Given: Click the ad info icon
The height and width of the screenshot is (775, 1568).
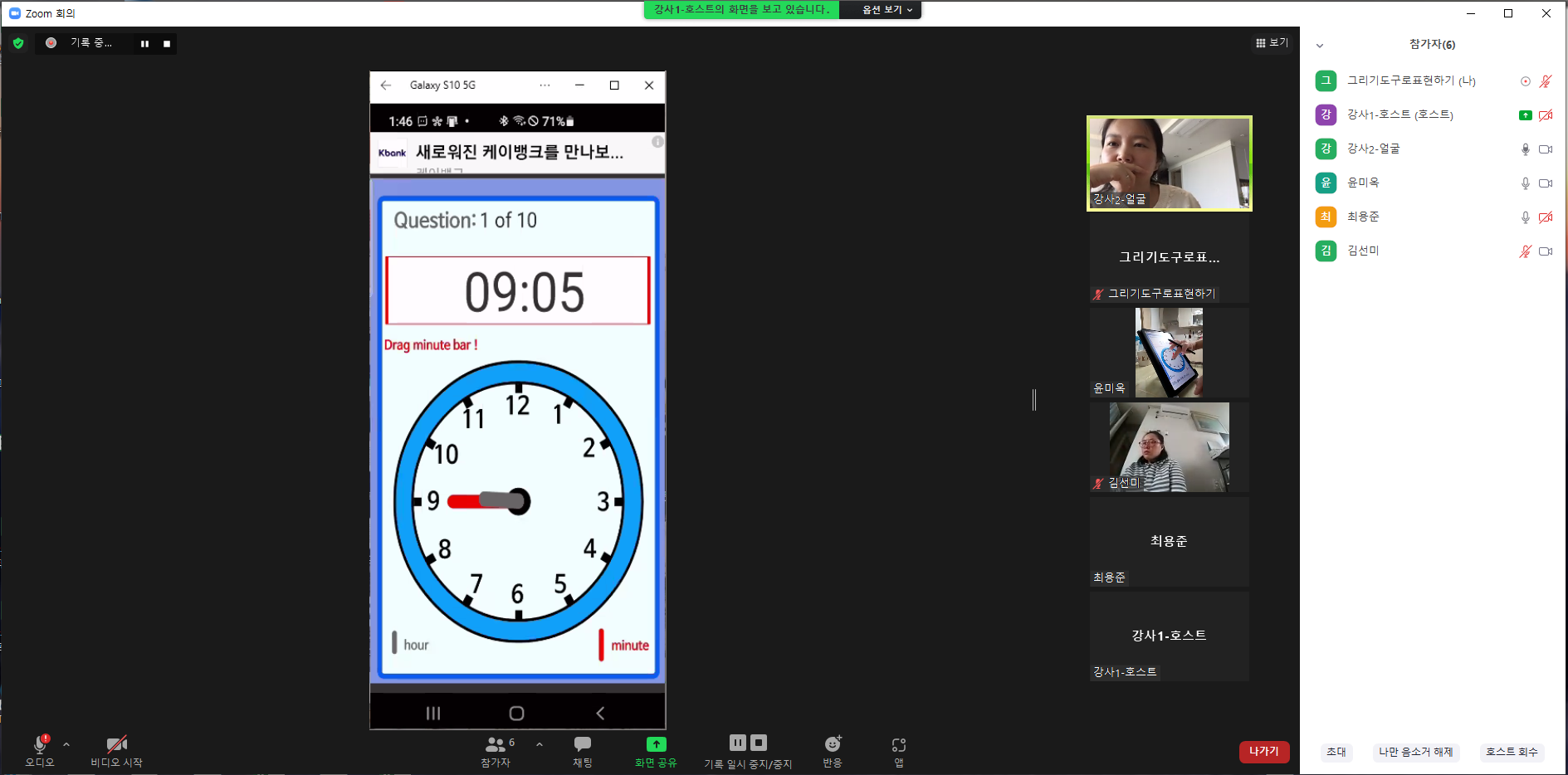Looking at the screenshot, I should pyautogui.click(x=657, y=142).
